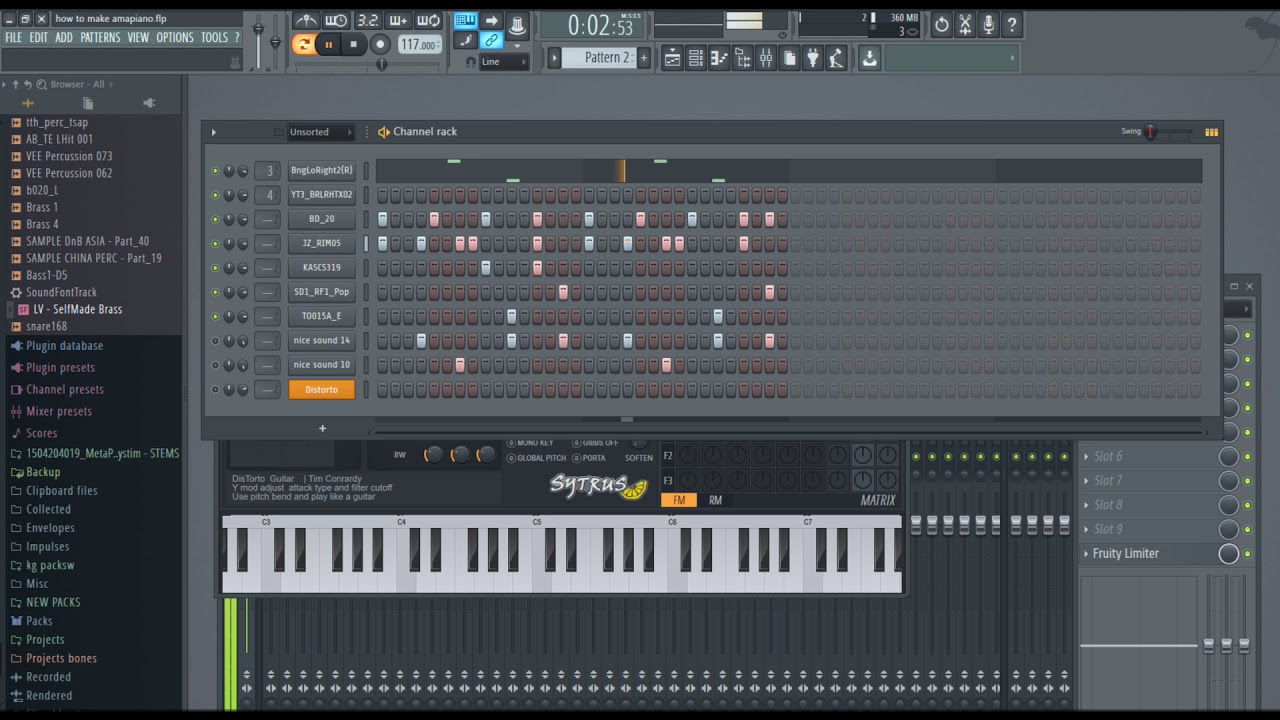Click the browser copy file icon
Screen dimensions: 1280x720
88,103
